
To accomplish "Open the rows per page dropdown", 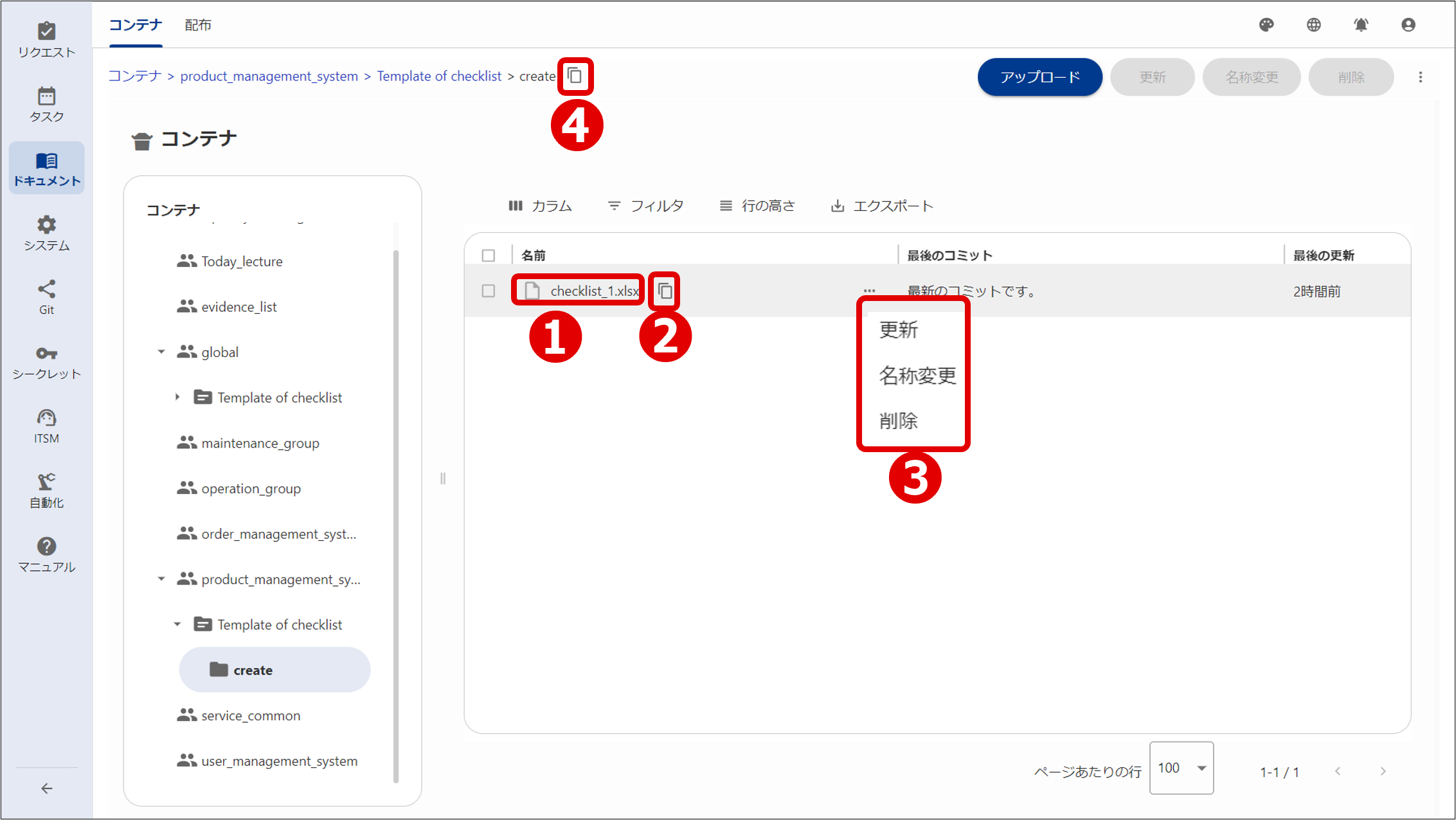I will (1181, 768).
